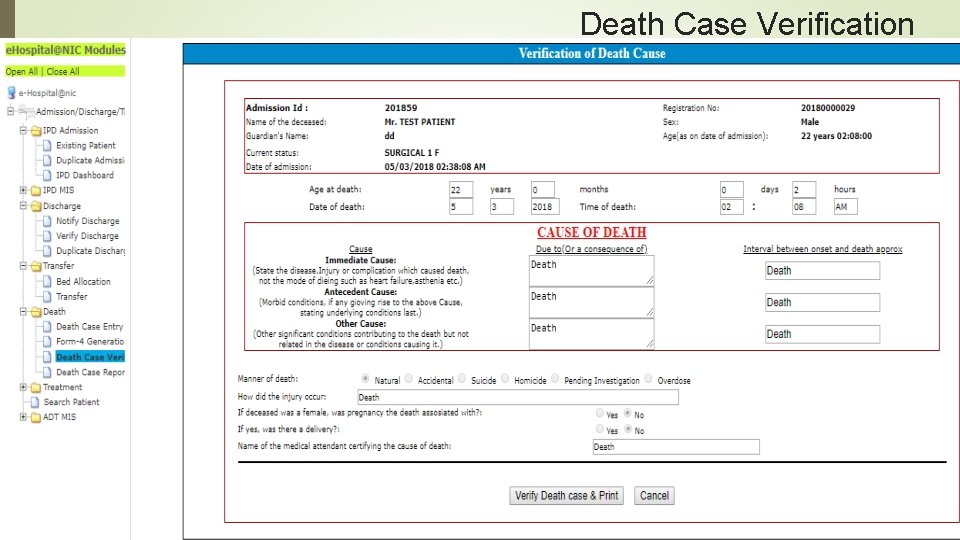
Task: Click the Cancel button
Action: pyautogui.click(x=654, y=495)
